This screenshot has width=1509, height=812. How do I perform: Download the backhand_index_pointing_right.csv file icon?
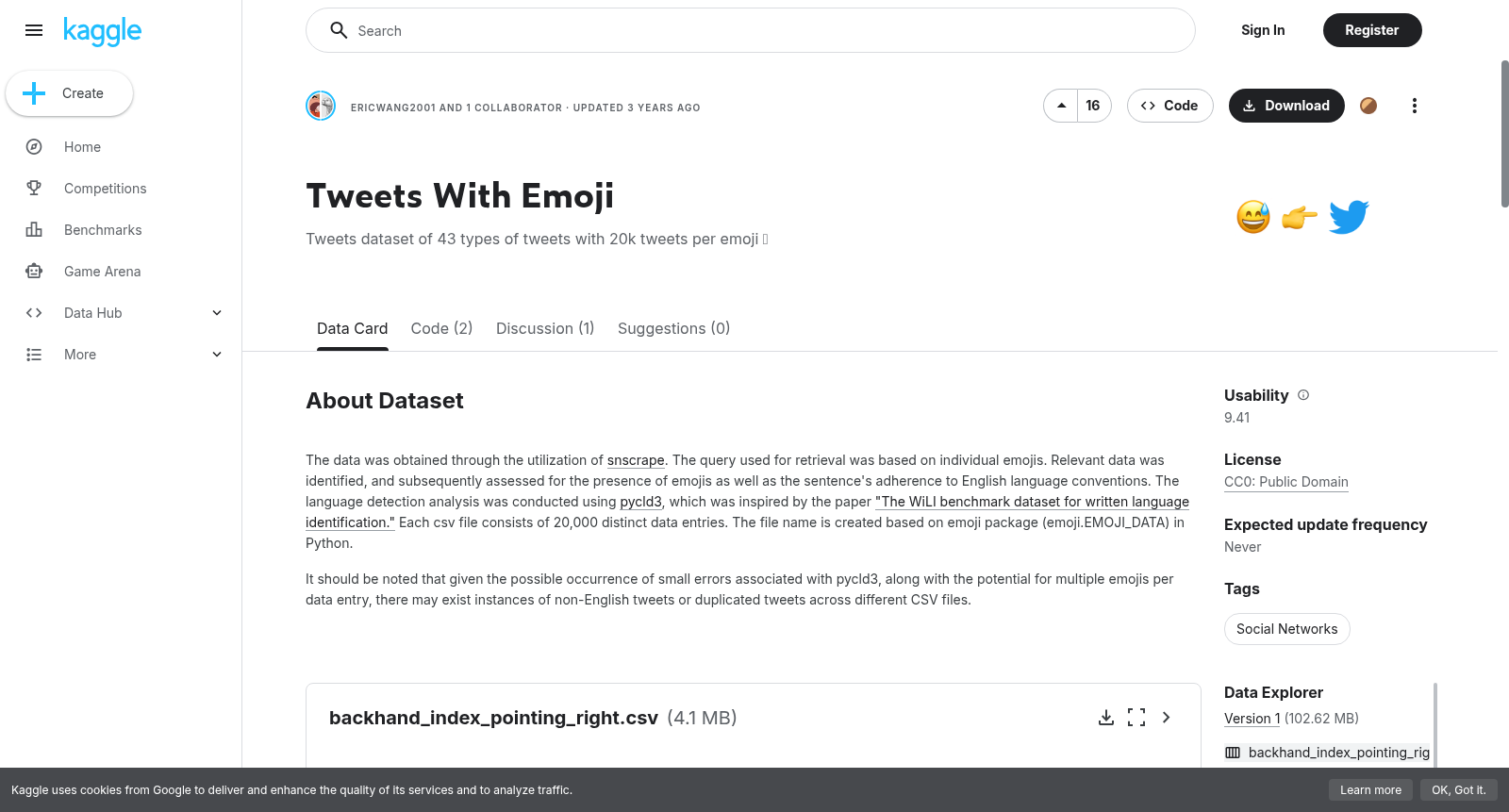(1106, 718)
